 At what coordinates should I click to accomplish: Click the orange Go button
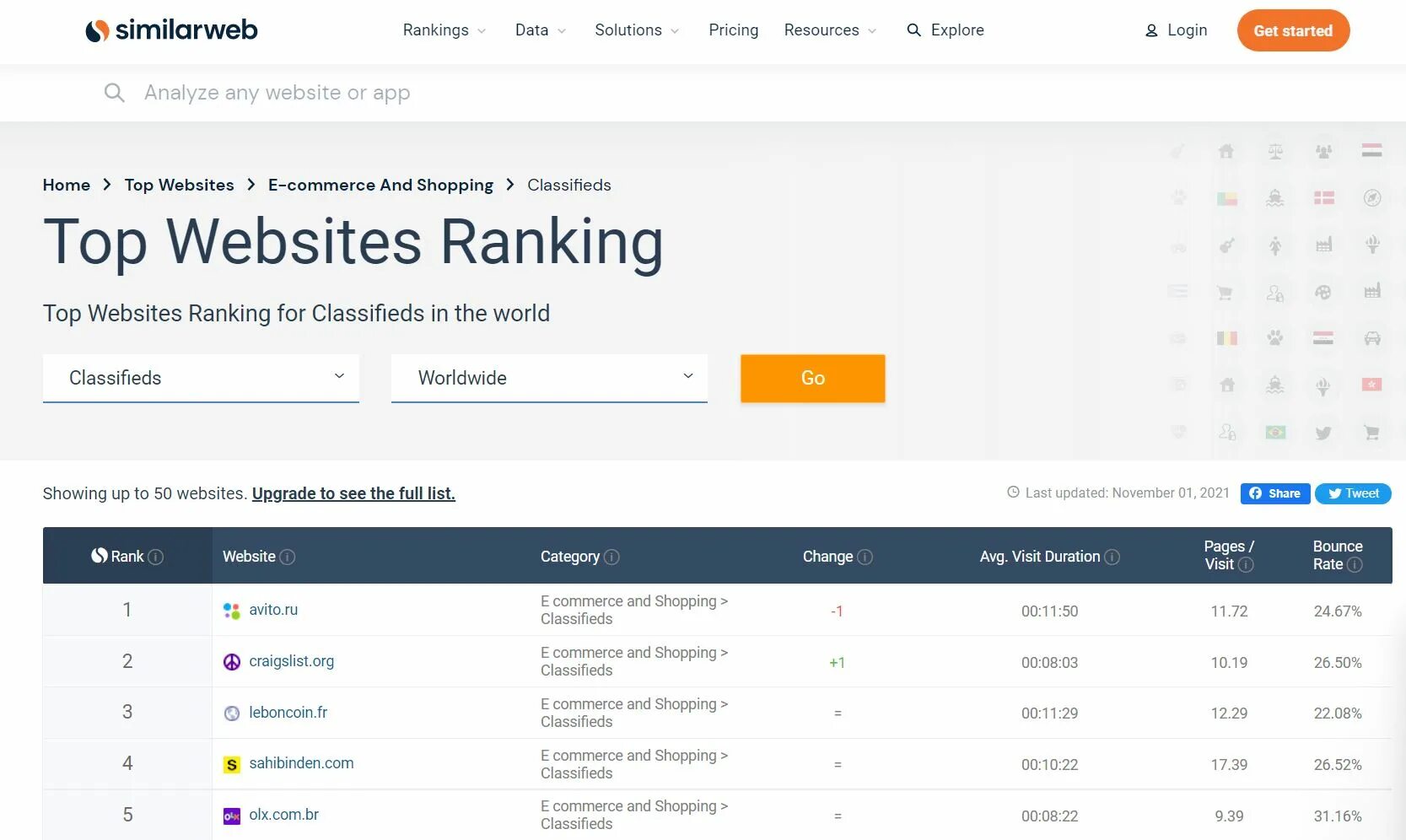click(812, 378)
